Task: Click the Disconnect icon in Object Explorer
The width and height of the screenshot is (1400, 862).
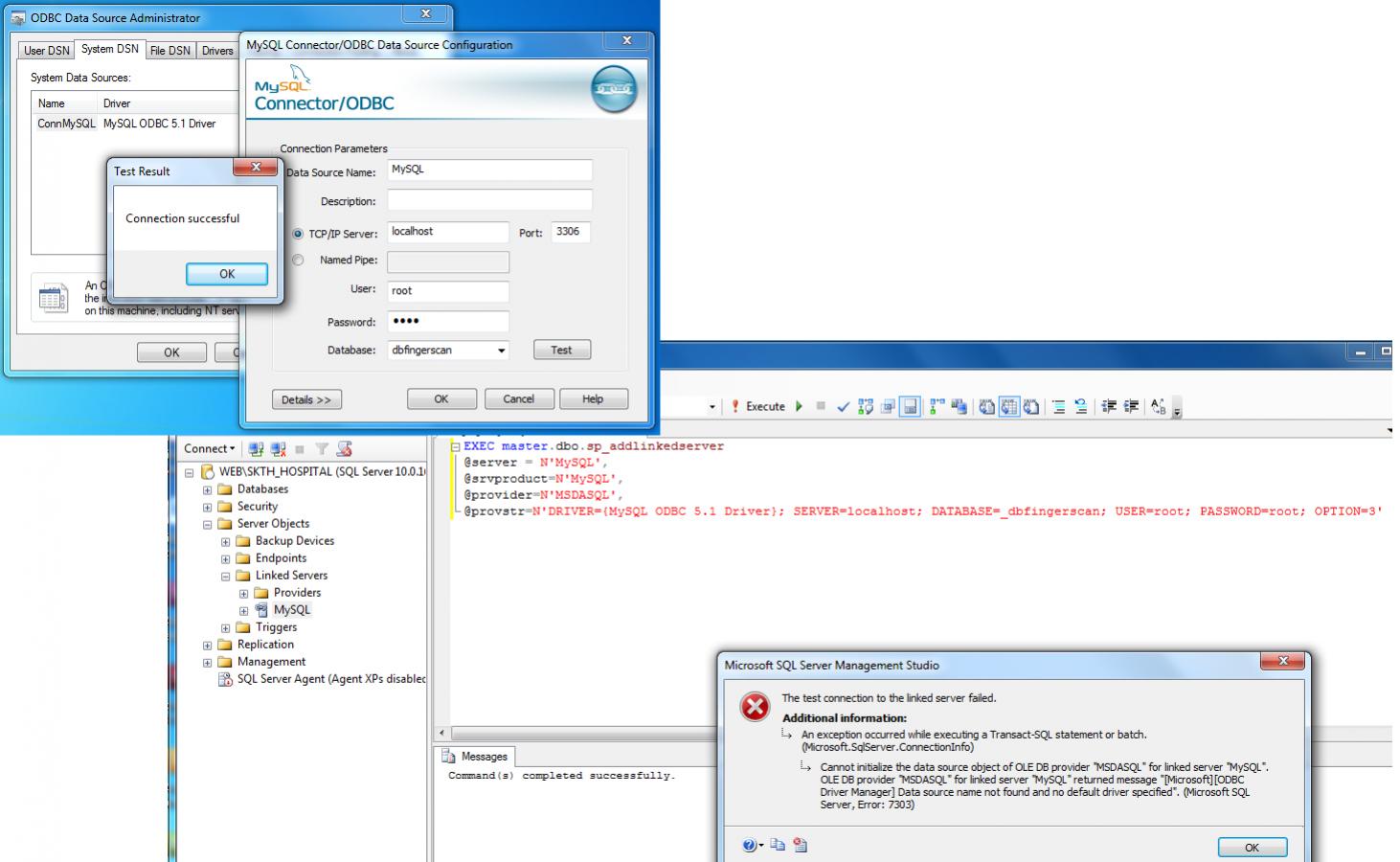Action: tap(278, 448)
